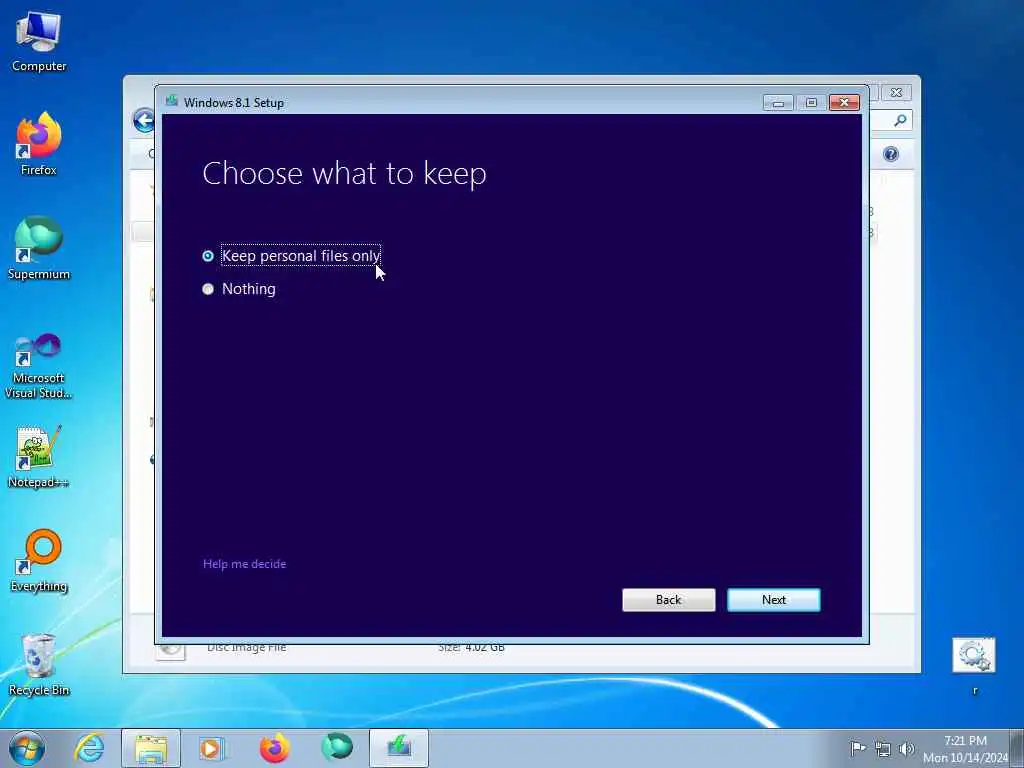Open Everything search desktop shortcut
This screenshot has height=768, width=1024.
pos(39,560)
